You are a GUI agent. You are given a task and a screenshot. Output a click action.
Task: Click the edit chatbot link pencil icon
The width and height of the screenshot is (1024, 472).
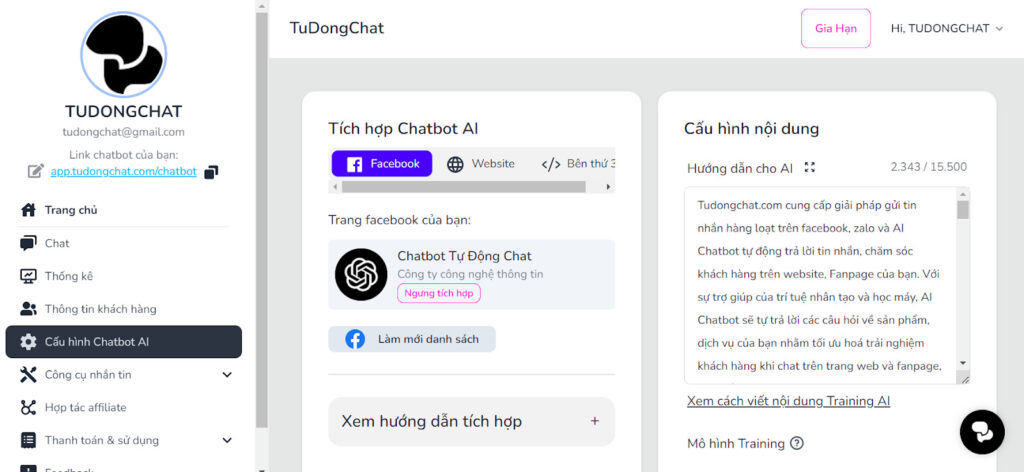(35, 172)
